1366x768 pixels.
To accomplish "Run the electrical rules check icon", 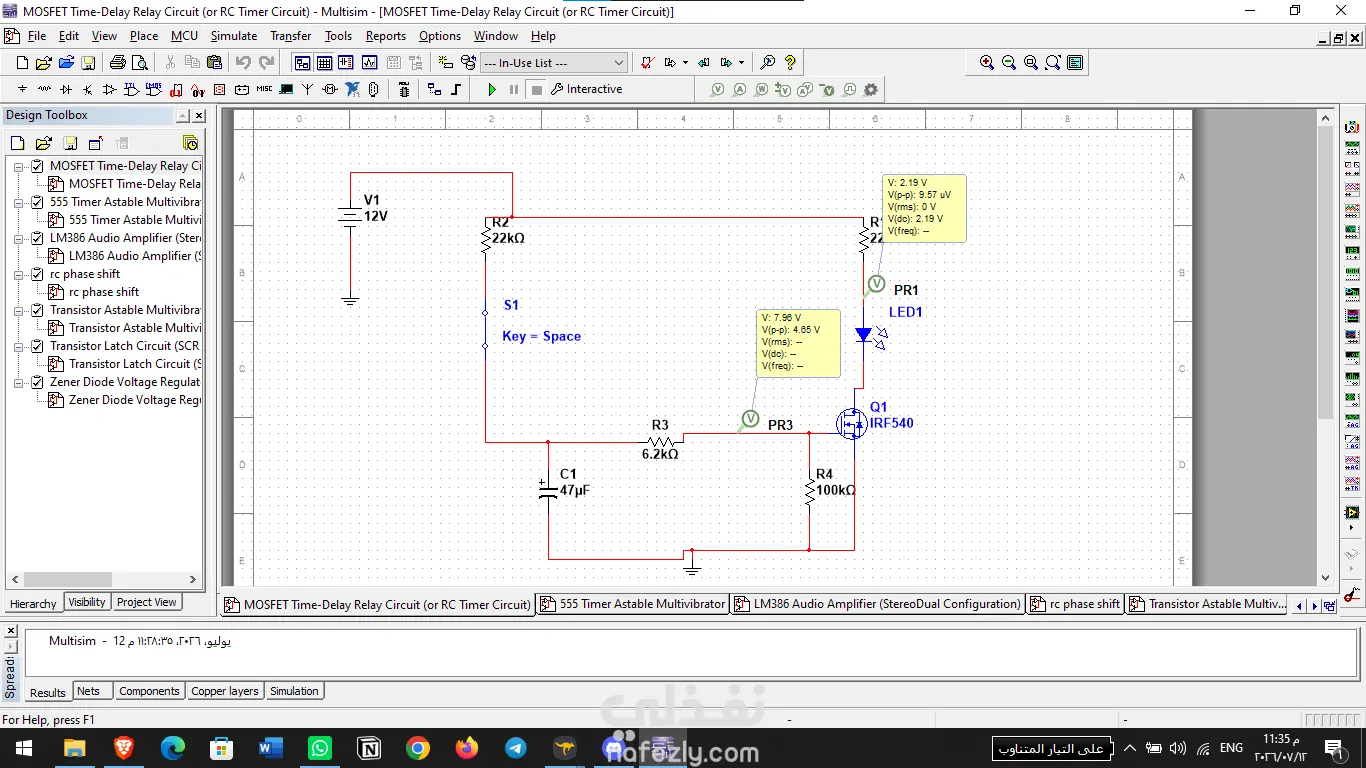I will (x=647, y=62).
